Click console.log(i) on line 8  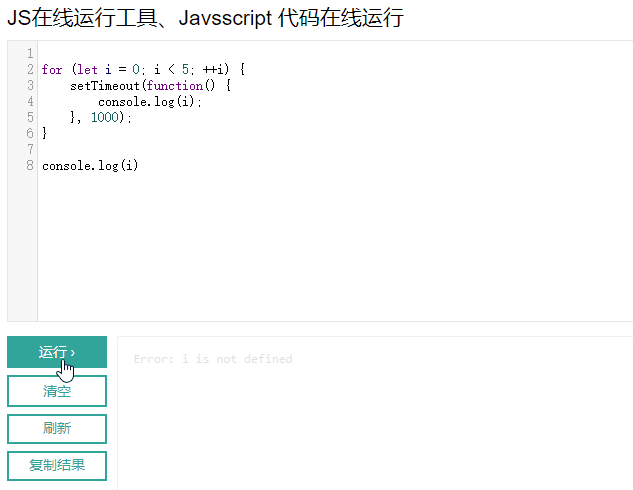pyautogui.click(x=90, y=165)
